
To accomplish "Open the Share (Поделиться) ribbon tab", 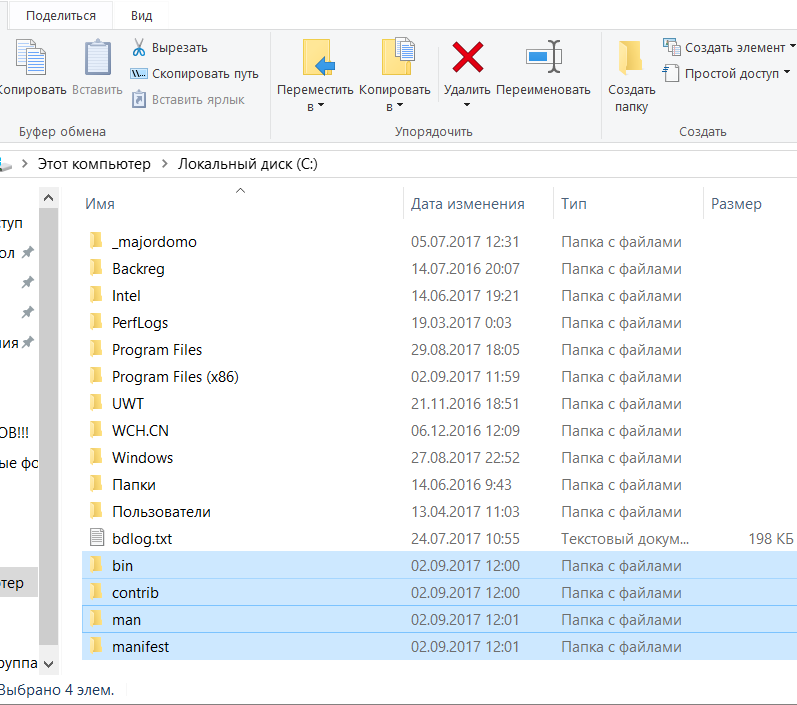I will (x=61, y=16).
